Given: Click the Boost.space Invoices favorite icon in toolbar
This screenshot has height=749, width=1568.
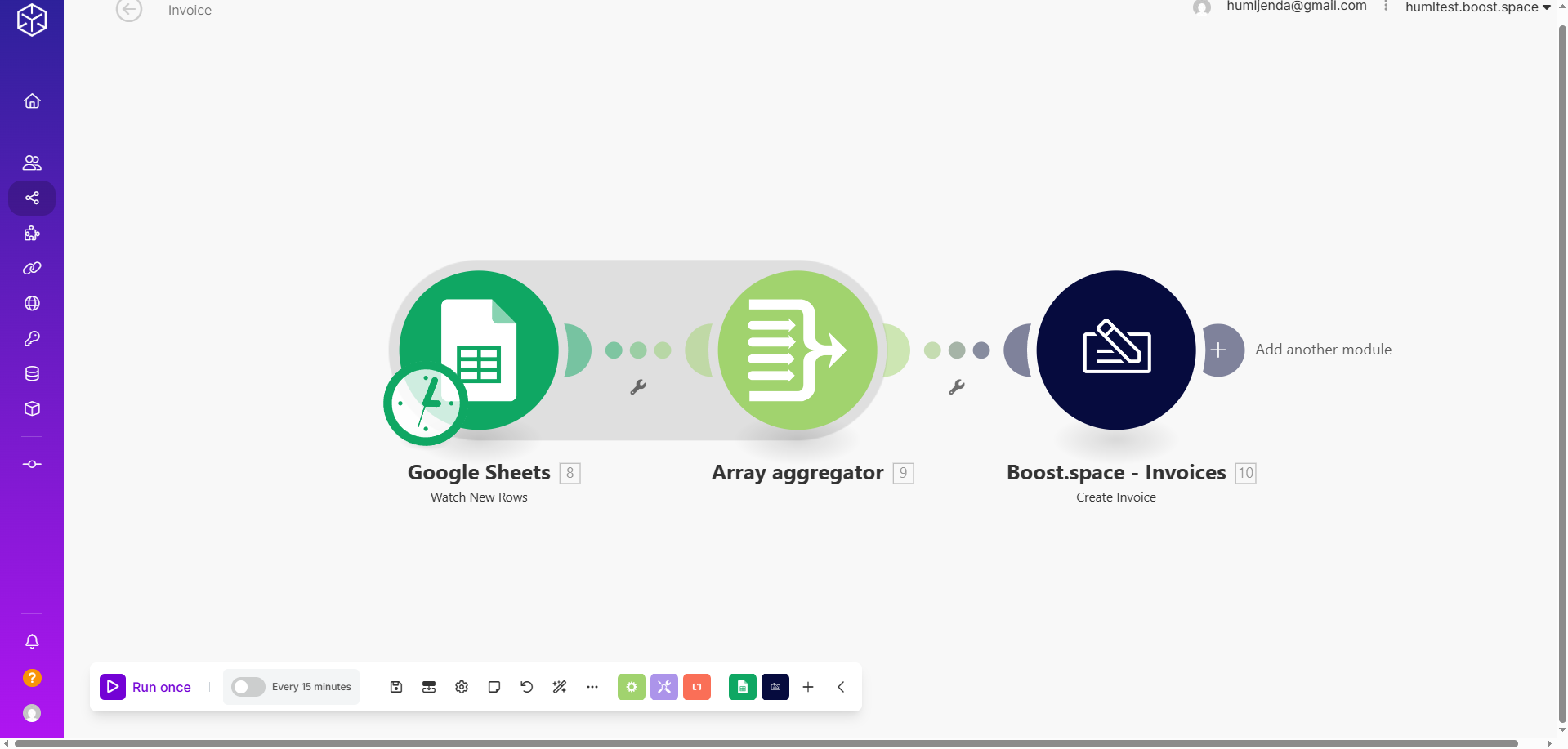Looking at the screenshot, I should pyautogui.click(x=775, y=687).
